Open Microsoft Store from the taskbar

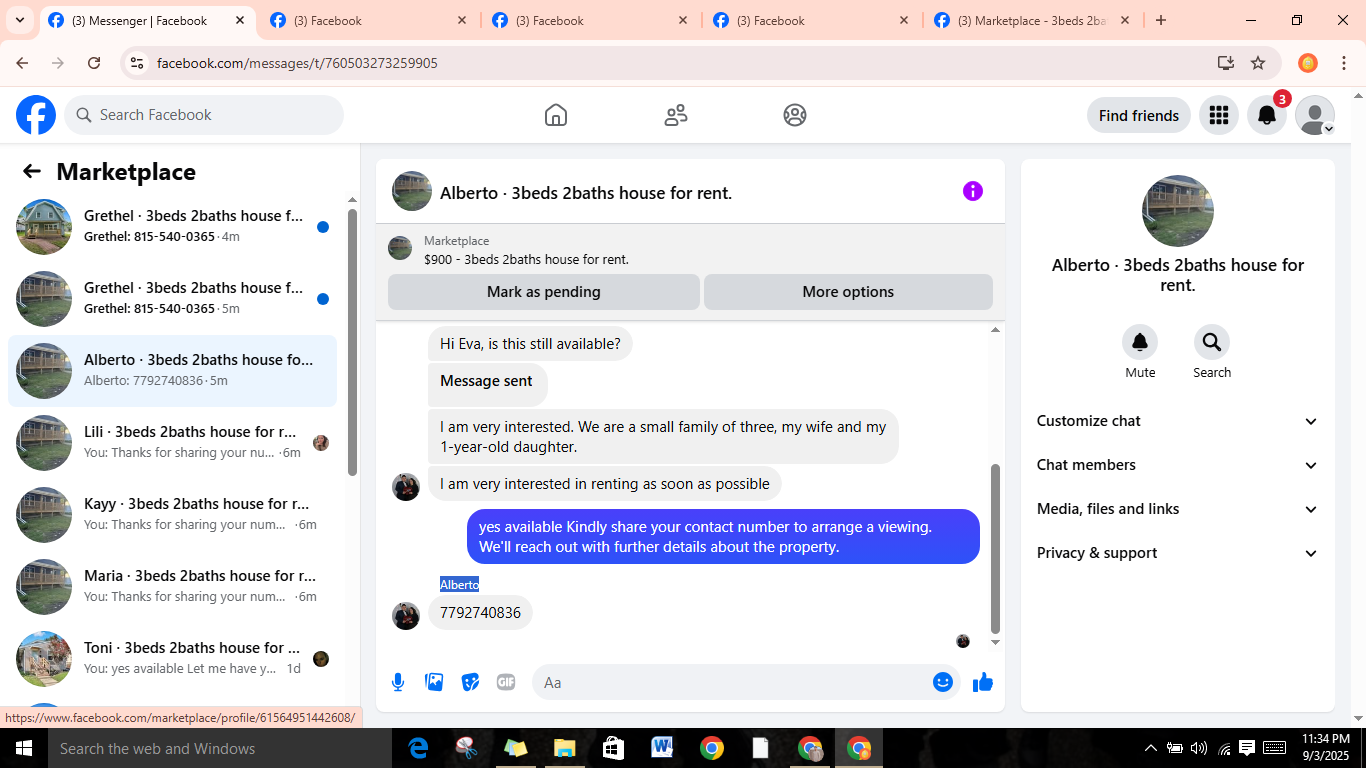613,748
